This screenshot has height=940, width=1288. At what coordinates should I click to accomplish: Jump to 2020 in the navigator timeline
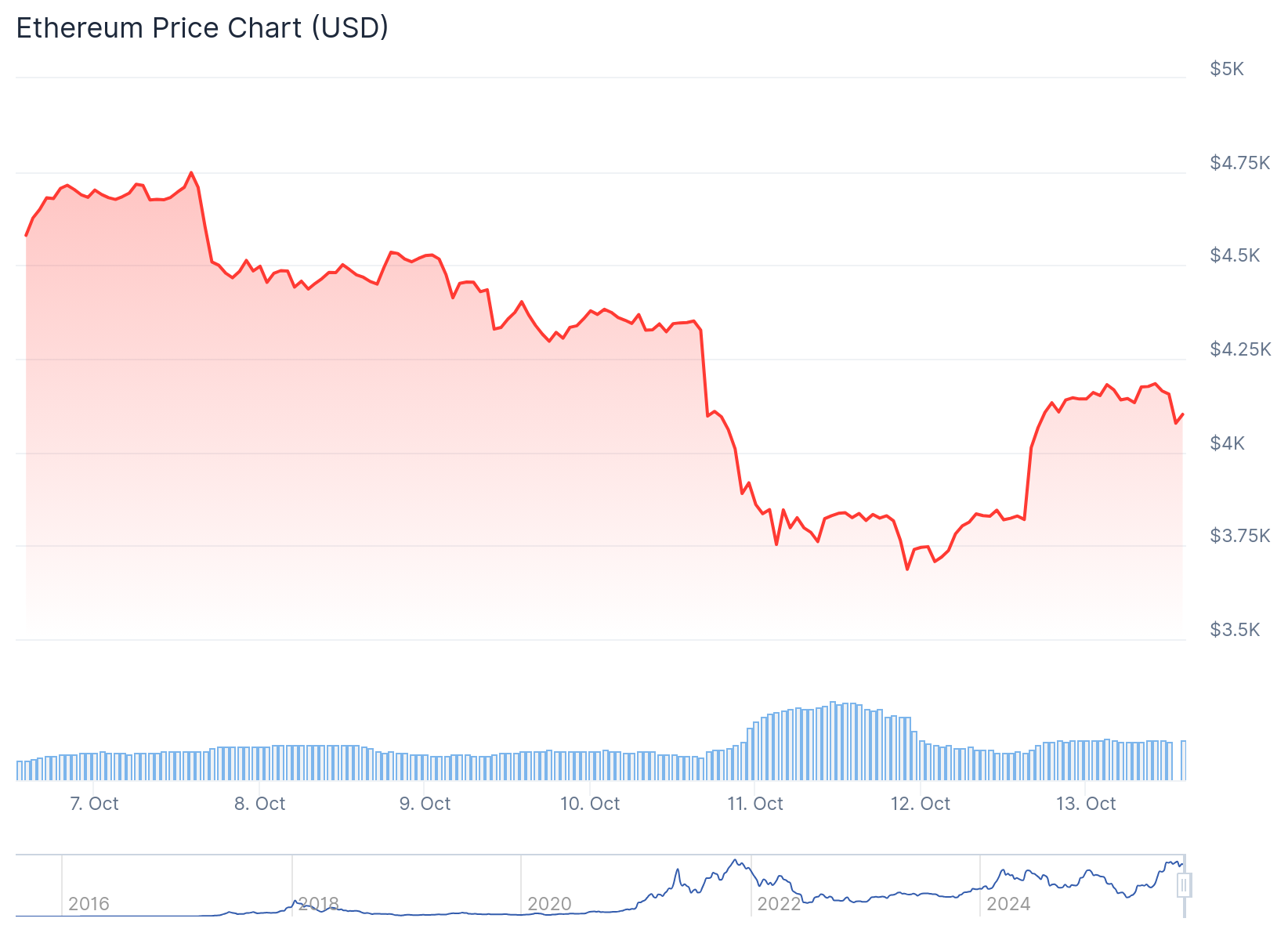[x=549, y=904]
